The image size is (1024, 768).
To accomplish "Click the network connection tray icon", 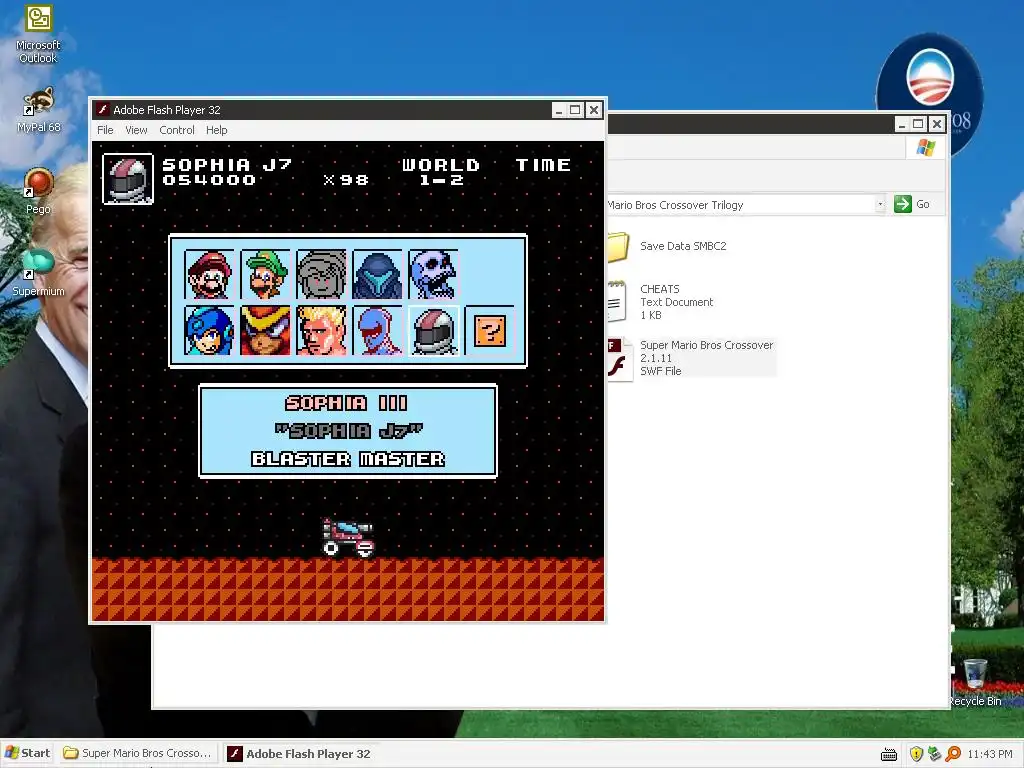I will pos(935,754).
